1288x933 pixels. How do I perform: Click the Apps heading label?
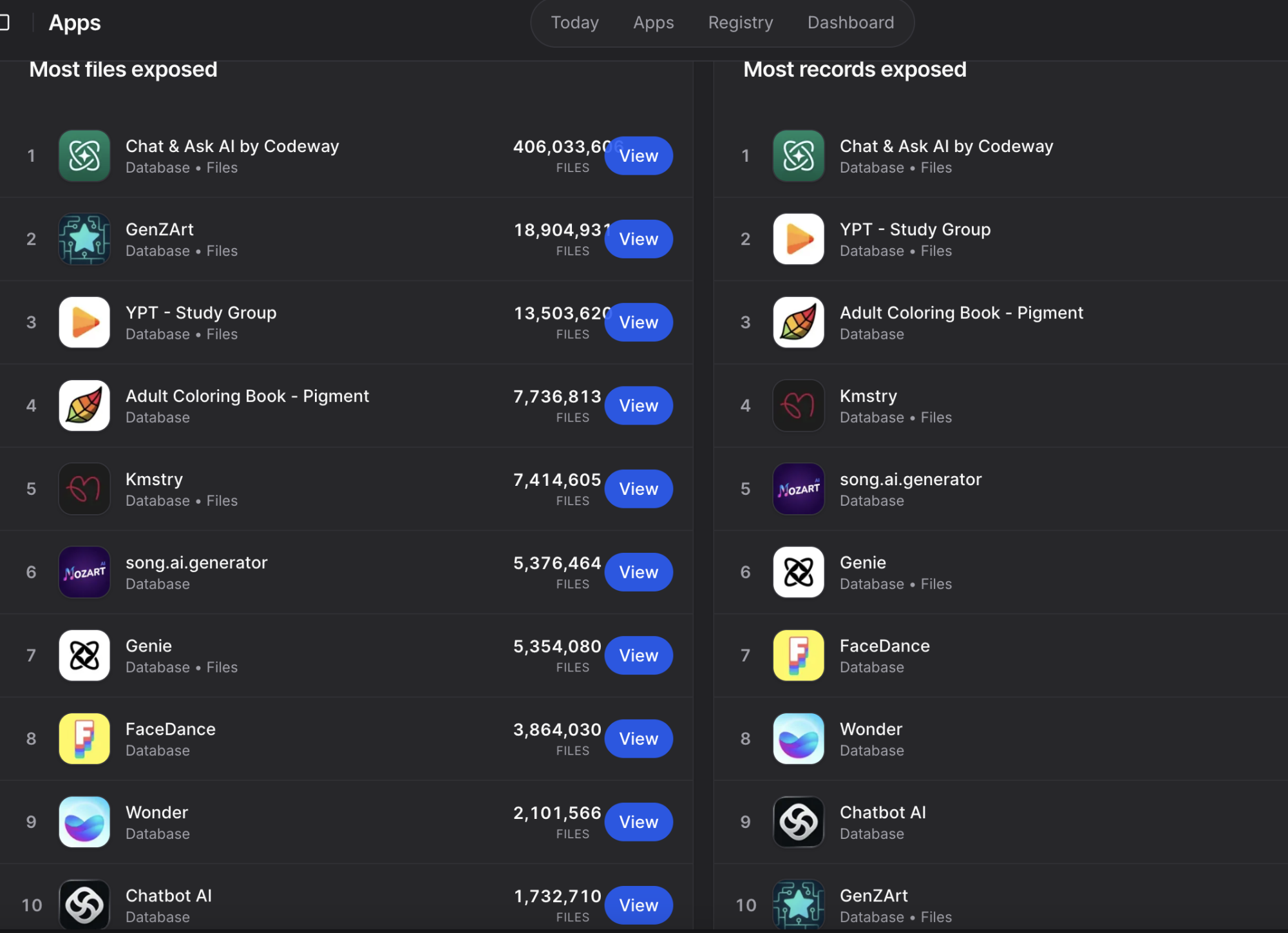(x=74, y=23)
